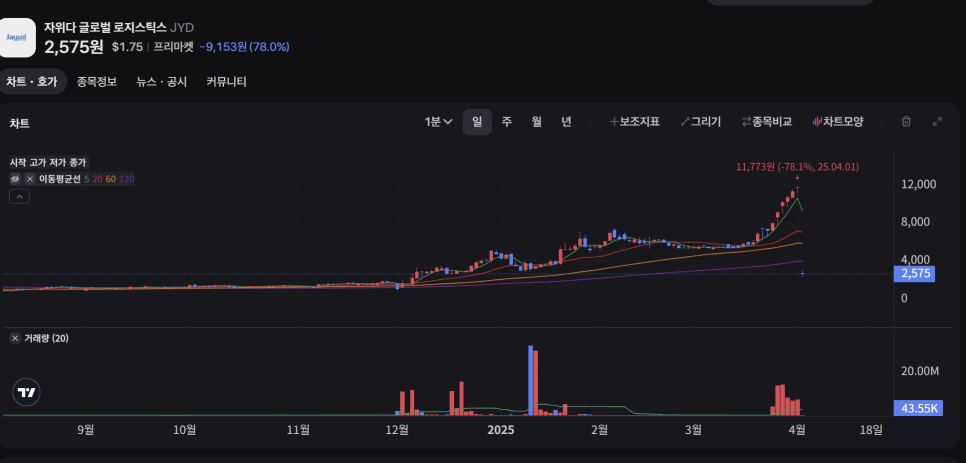This screenshot has width=966, height=463.
Task: Click the 18일 label on time axis
Action: click(871, 430)
